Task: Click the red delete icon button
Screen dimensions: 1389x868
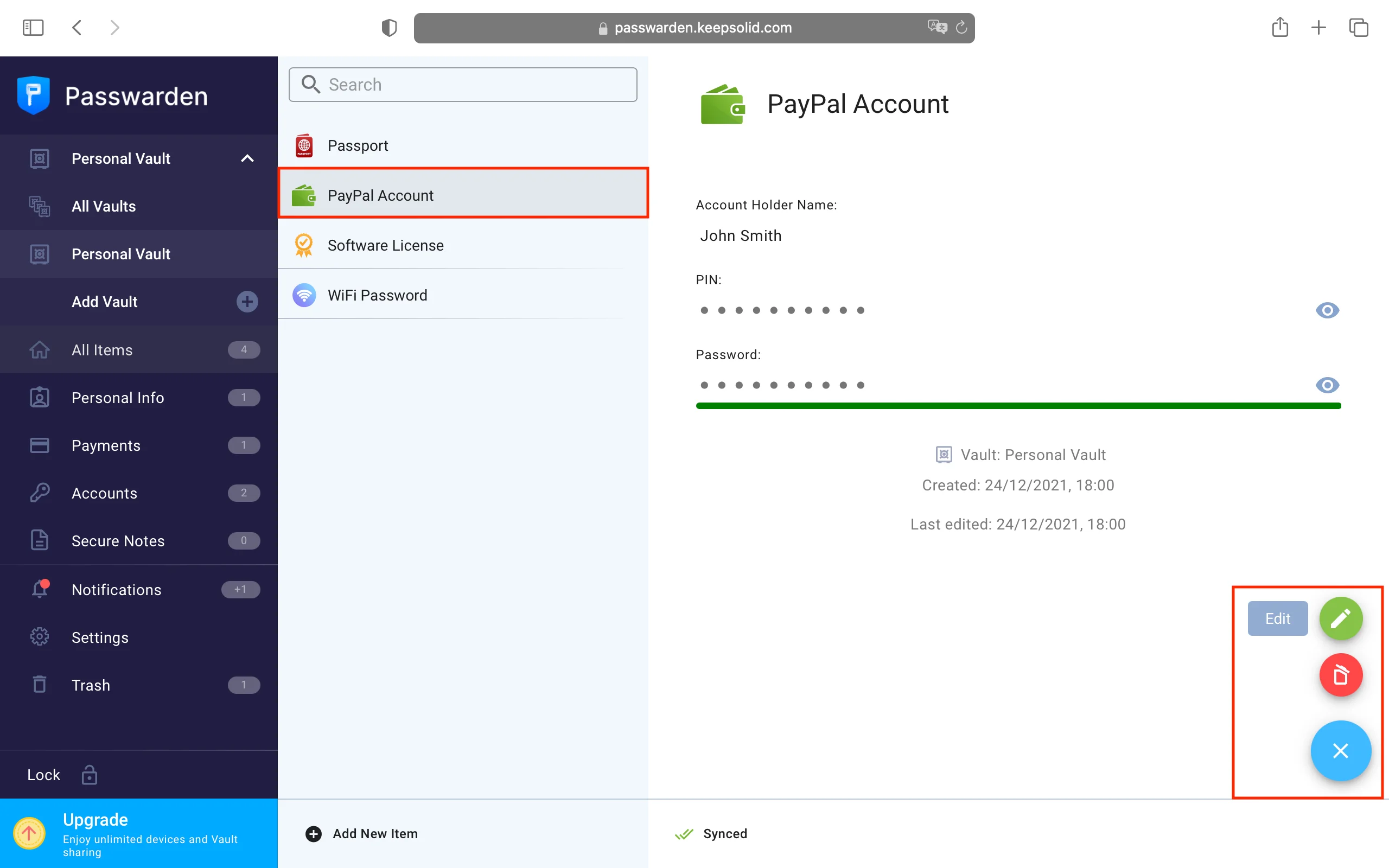Action: click(x=1340, y=674)
